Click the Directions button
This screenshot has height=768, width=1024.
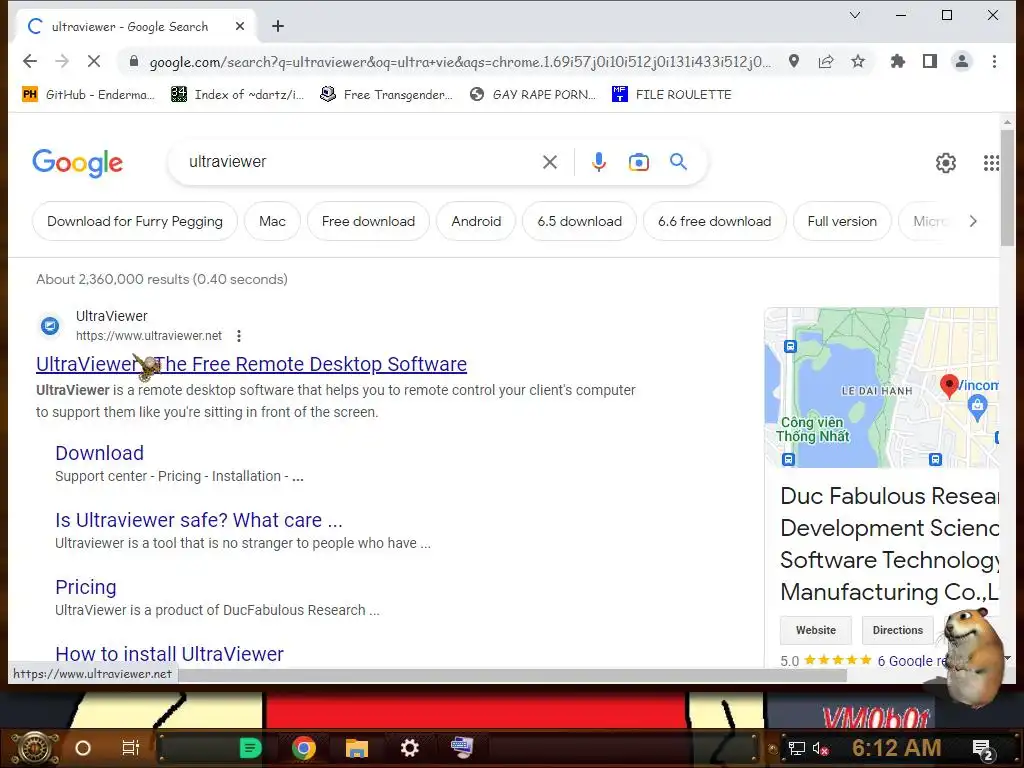click(898, 630)
